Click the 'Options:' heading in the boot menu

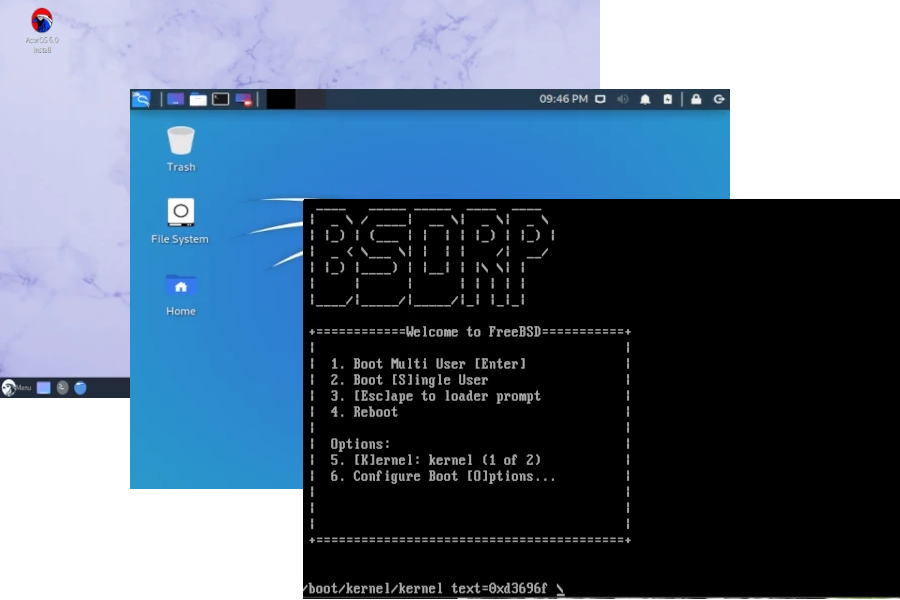click(360, 444)
